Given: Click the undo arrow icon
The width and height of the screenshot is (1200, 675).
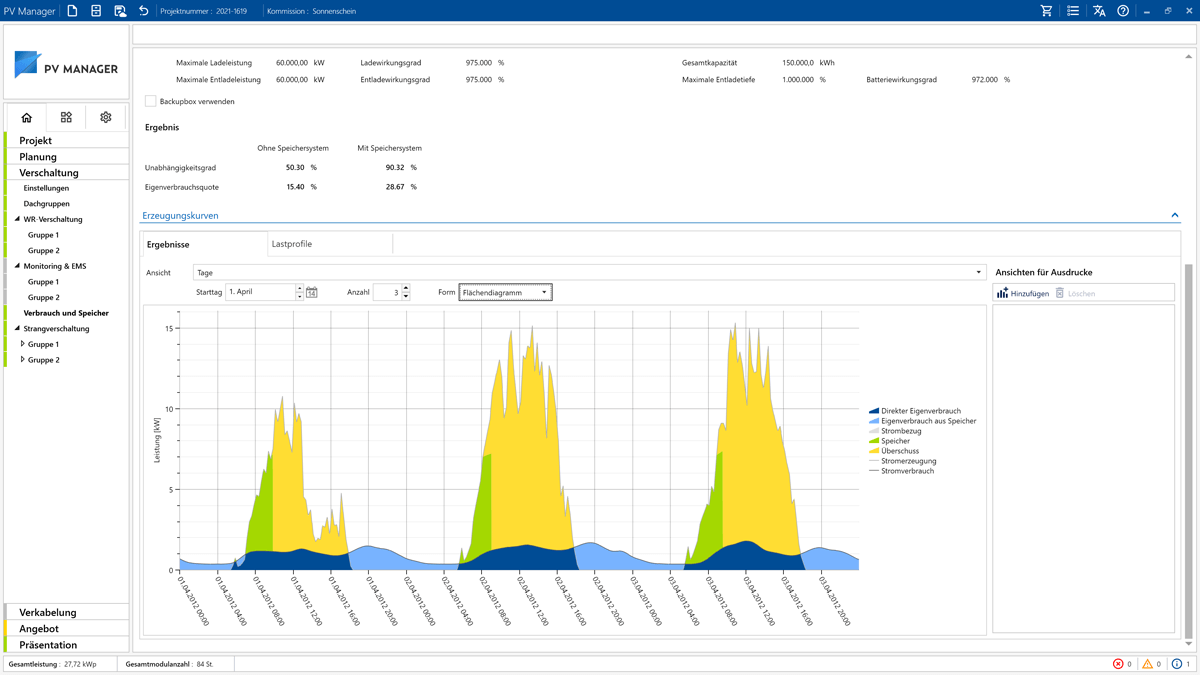Looking at the screenshot, I should [x=143, y=10].
